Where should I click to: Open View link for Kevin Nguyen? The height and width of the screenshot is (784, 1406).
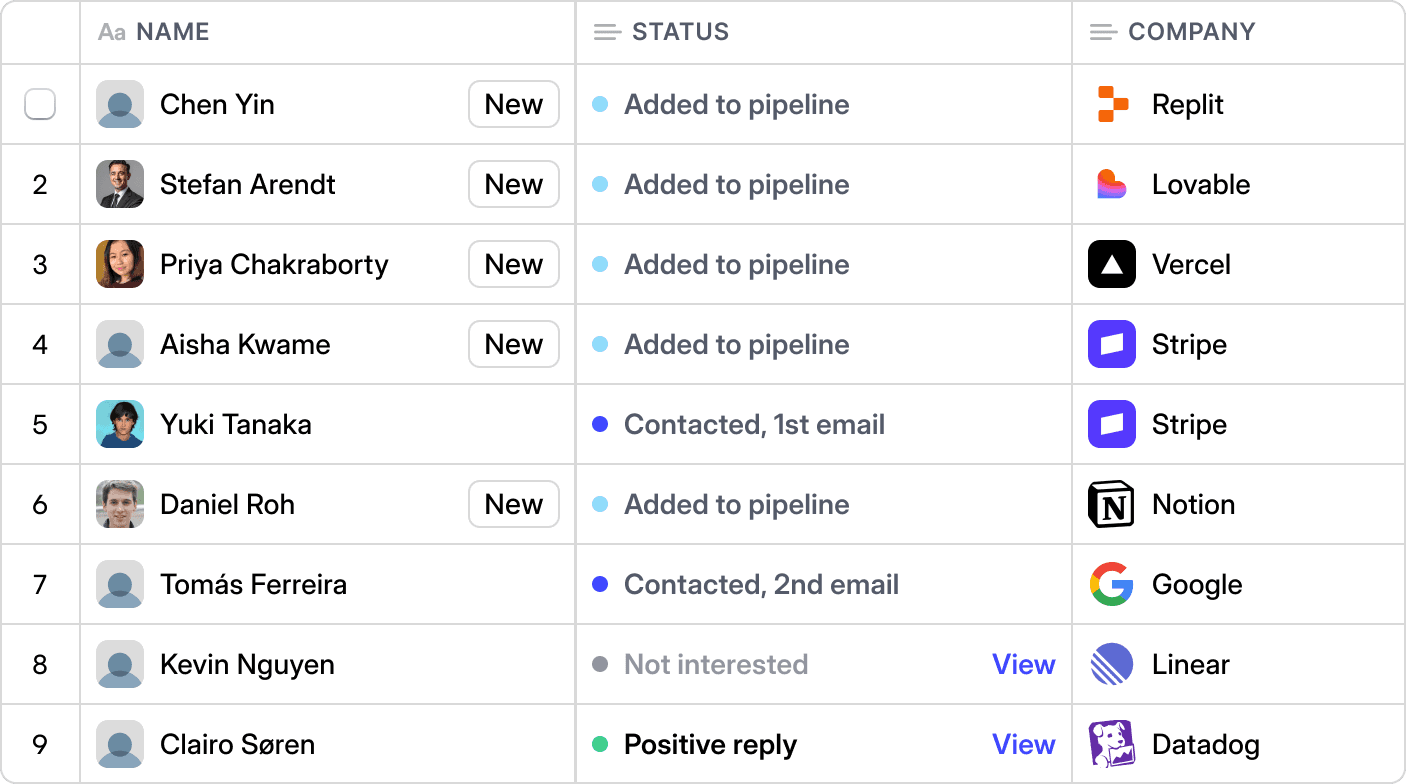1023,664
